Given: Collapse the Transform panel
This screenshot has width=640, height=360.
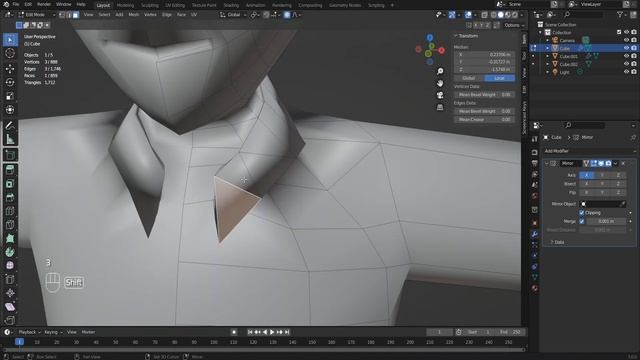Looking at the screenshot, I should click(x=456, y=36).
